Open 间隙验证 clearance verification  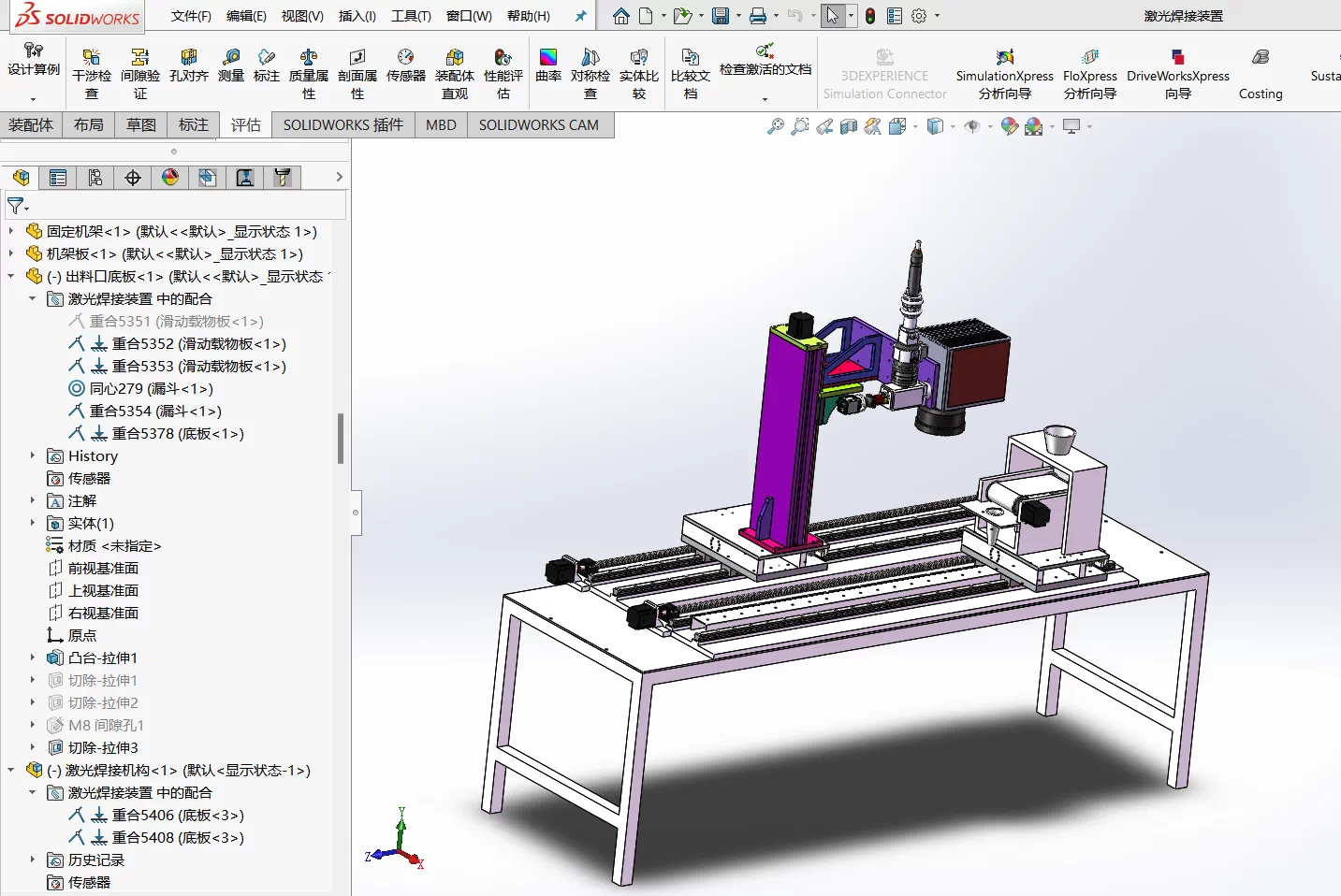(140, 73)
